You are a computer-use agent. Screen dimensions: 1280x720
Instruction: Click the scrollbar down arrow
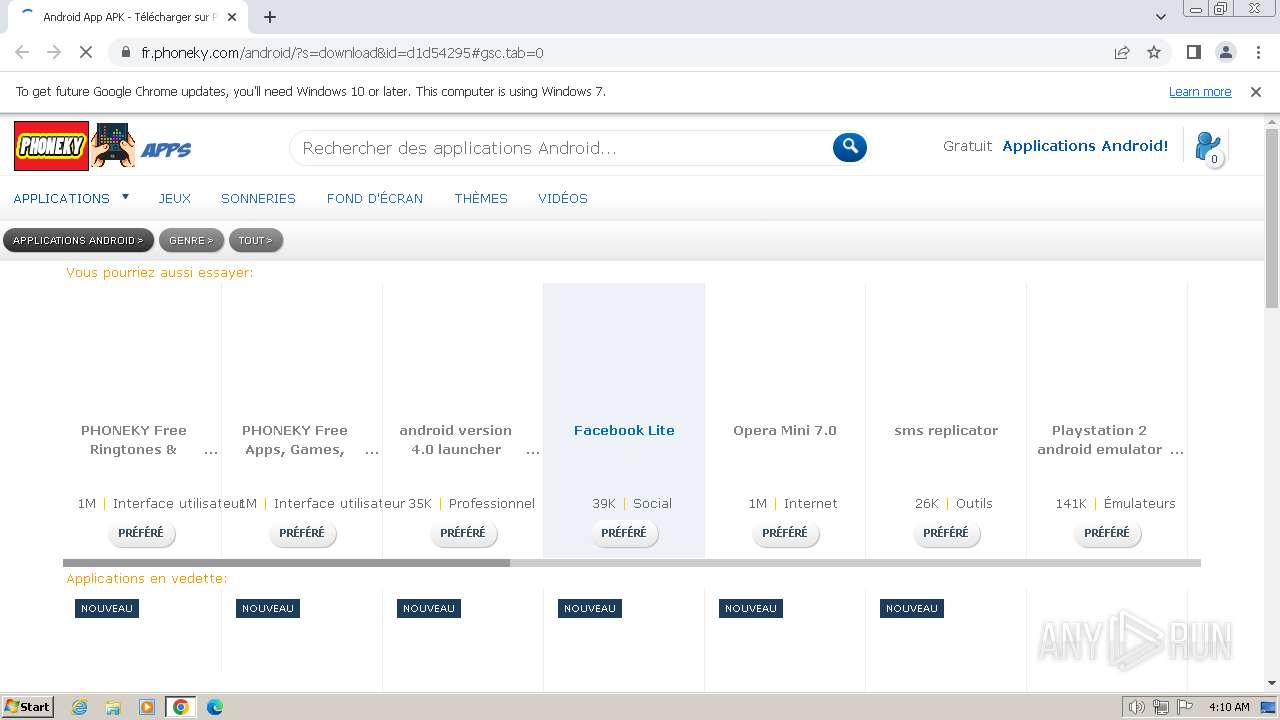point(1272,683)
